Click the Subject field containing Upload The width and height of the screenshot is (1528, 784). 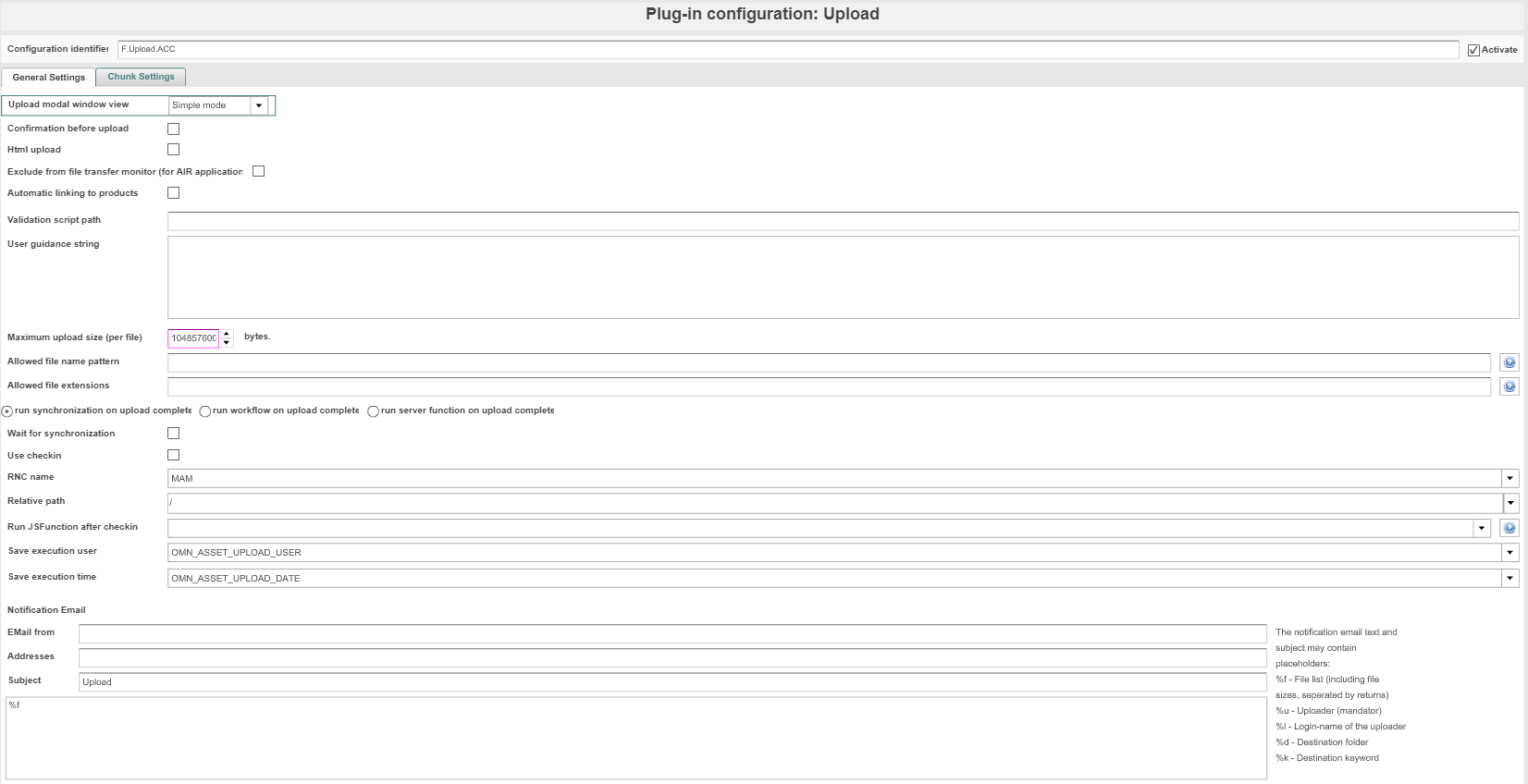pos(672,681)
